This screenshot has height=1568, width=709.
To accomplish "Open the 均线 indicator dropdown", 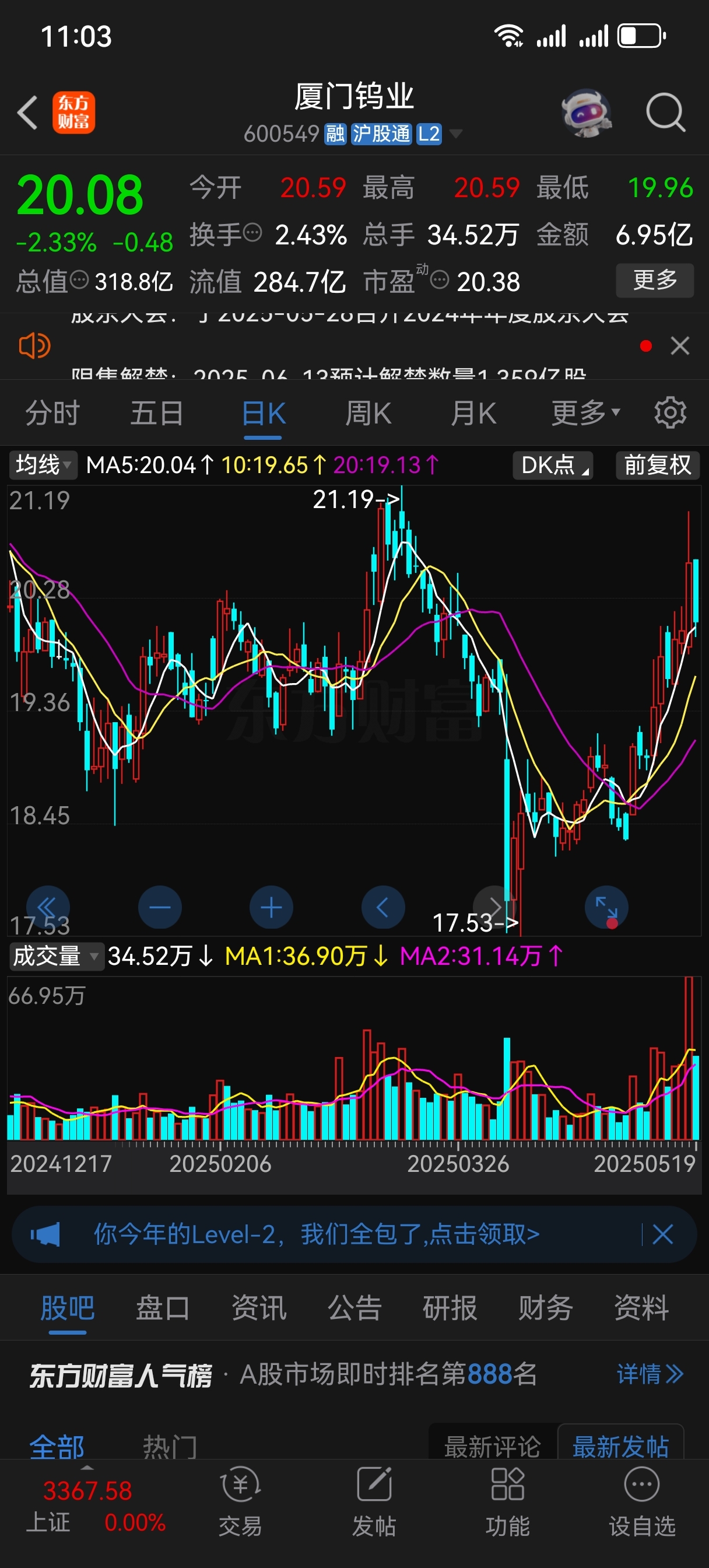I will (x=43, y=465).
